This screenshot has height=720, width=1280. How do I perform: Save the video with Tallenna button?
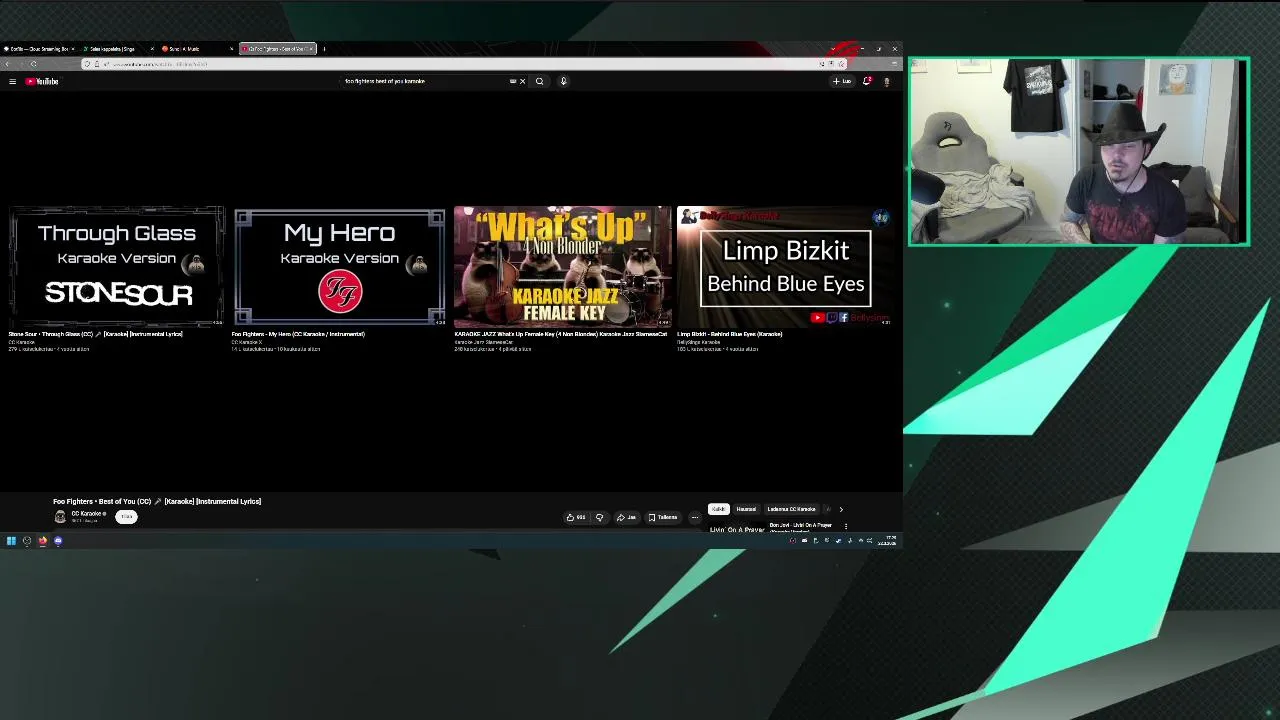pos(663,517)
